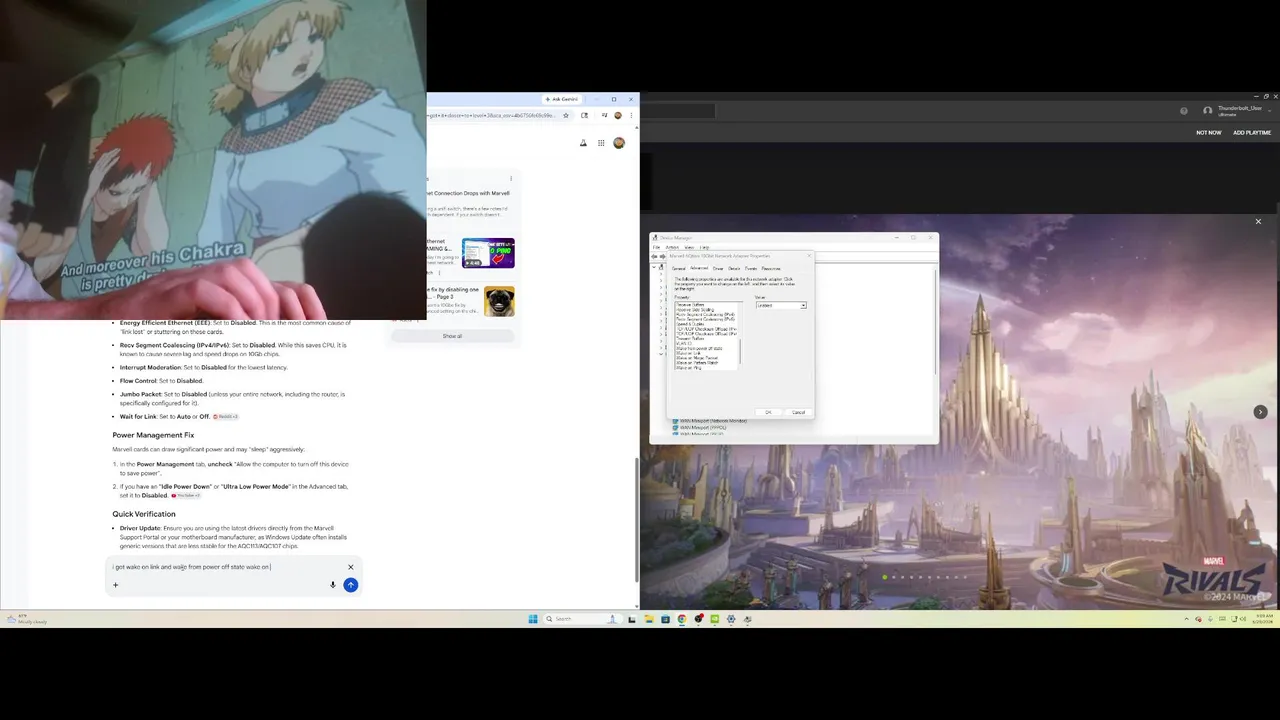Bookmark this page with the star icon

[566, 115]
